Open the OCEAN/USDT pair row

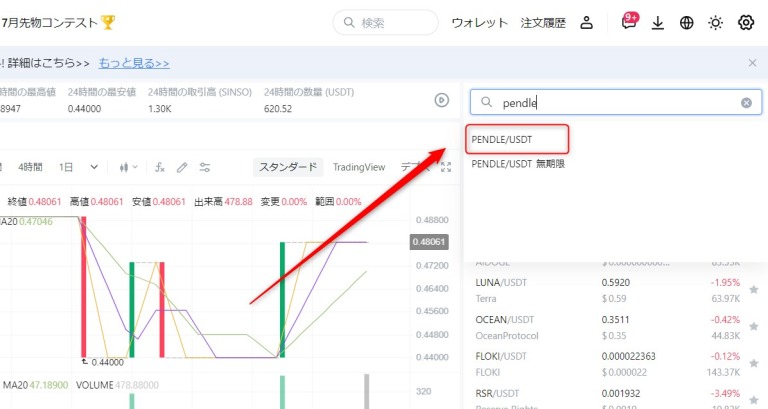[616, 327]
